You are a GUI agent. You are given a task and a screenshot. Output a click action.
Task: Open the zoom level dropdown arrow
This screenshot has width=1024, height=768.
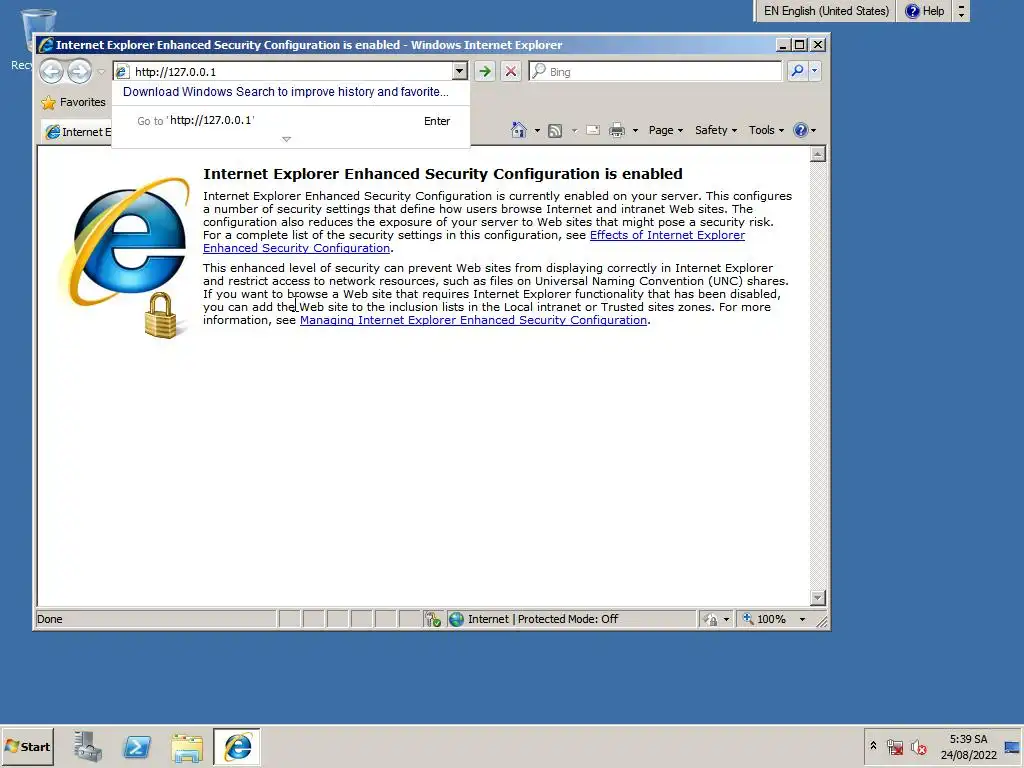[x=803, y=619]
